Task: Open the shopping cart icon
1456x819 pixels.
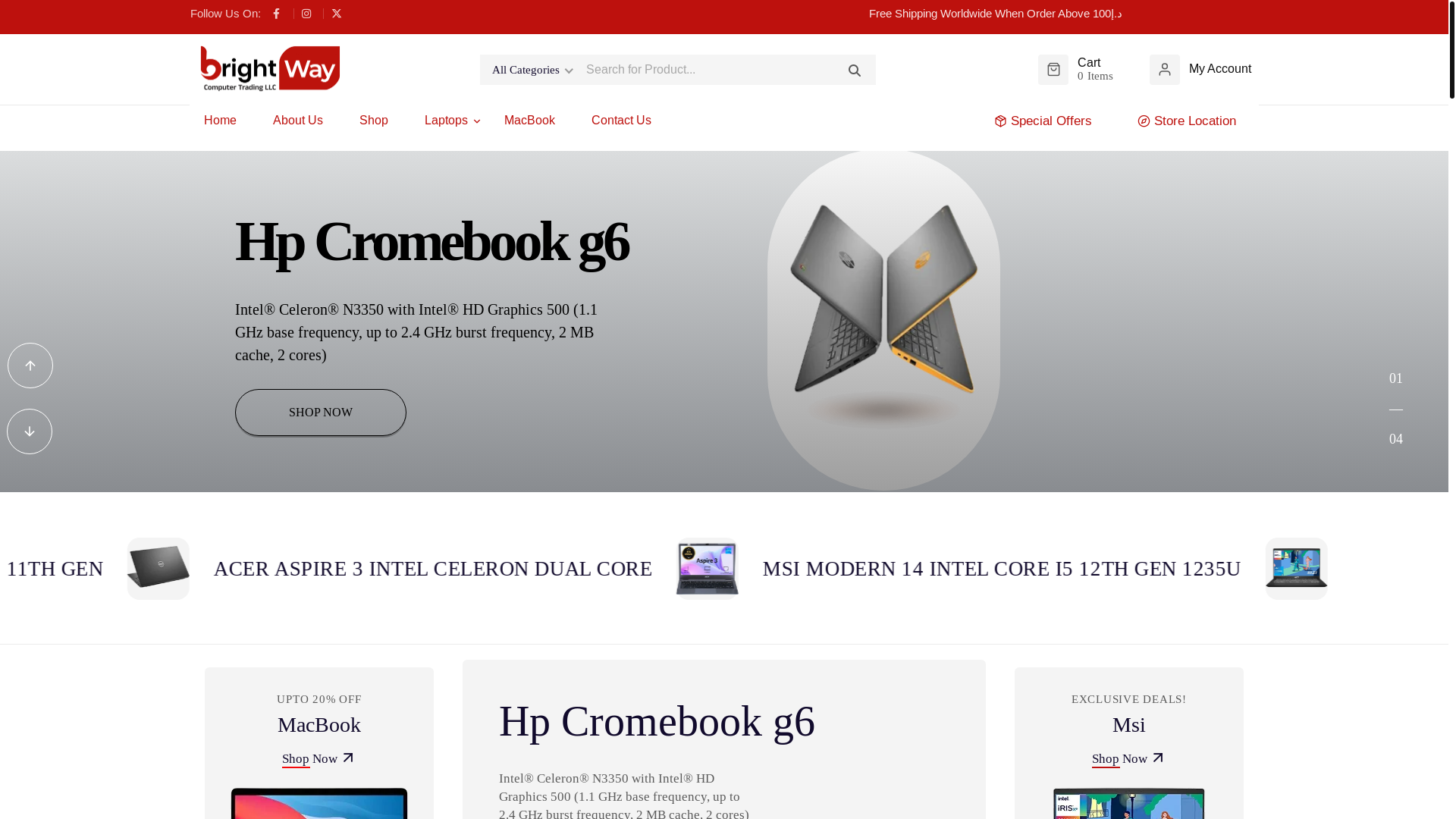Action: 1053,70
